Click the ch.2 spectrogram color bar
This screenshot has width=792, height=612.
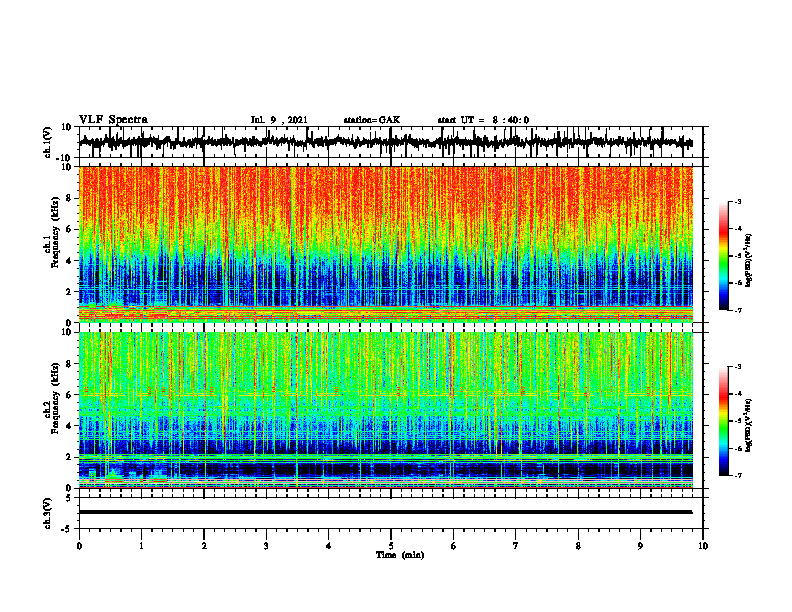(x=724, y=421)
